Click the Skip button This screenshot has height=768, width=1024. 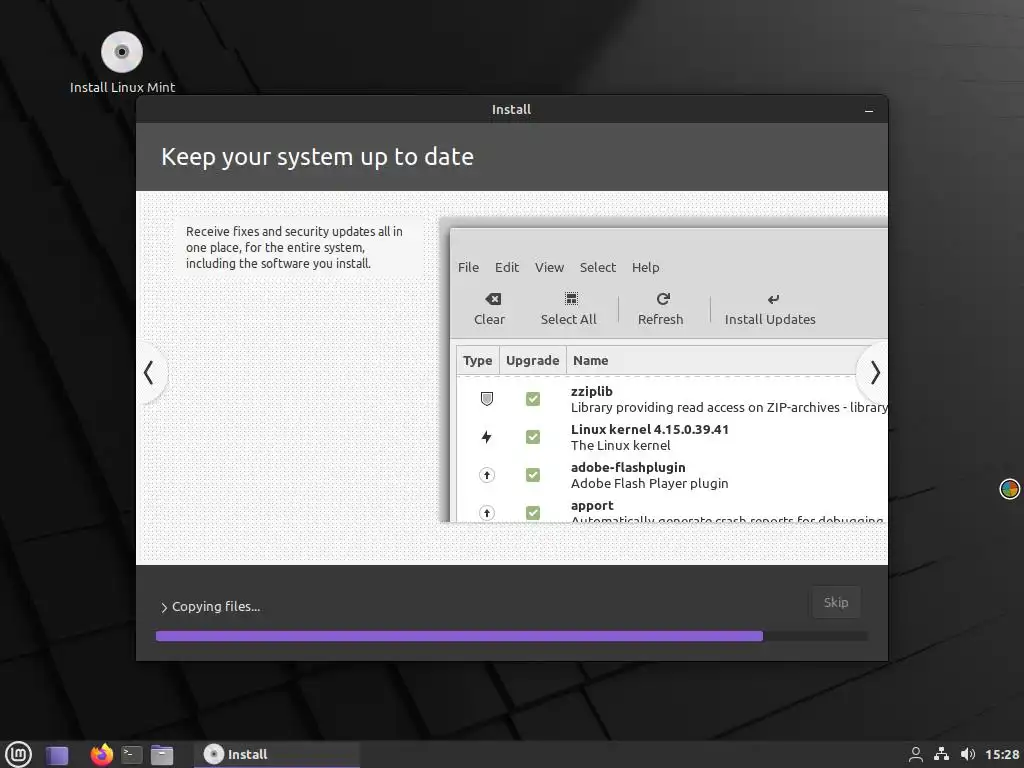(x=836, y=602)
